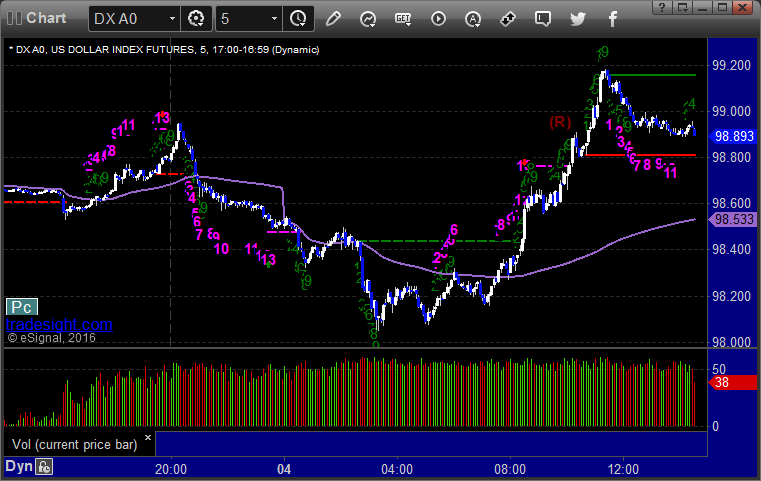This screenshot has height=481, width=761.
Task: Click the 04:00 time axis label
Action: pos(397,469)
